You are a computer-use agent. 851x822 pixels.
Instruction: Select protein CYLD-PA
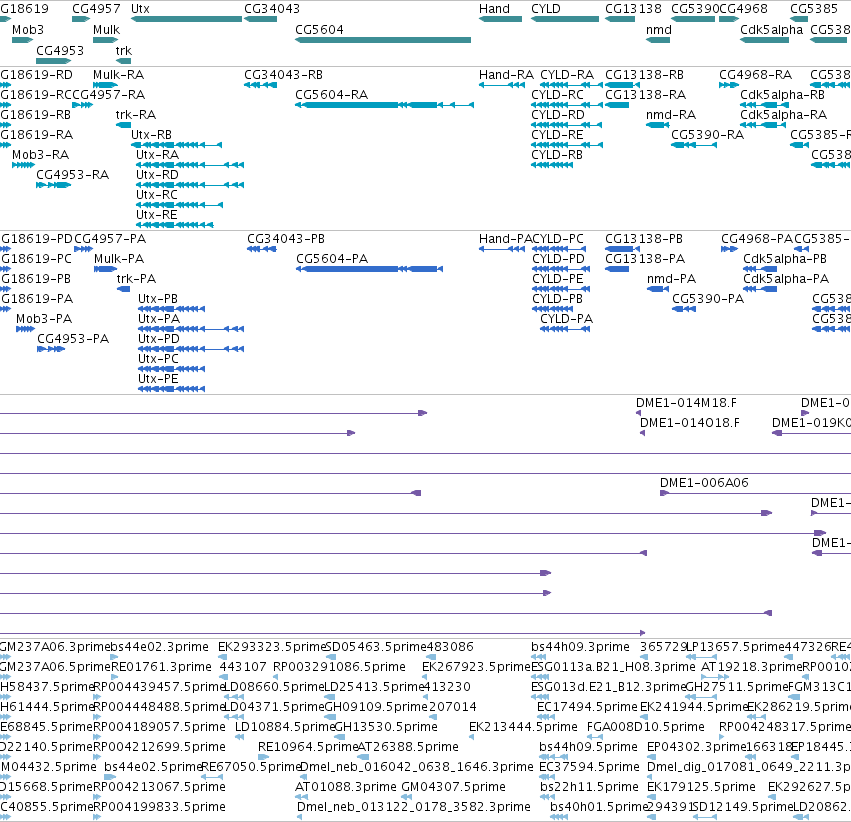tap(565, 329)
